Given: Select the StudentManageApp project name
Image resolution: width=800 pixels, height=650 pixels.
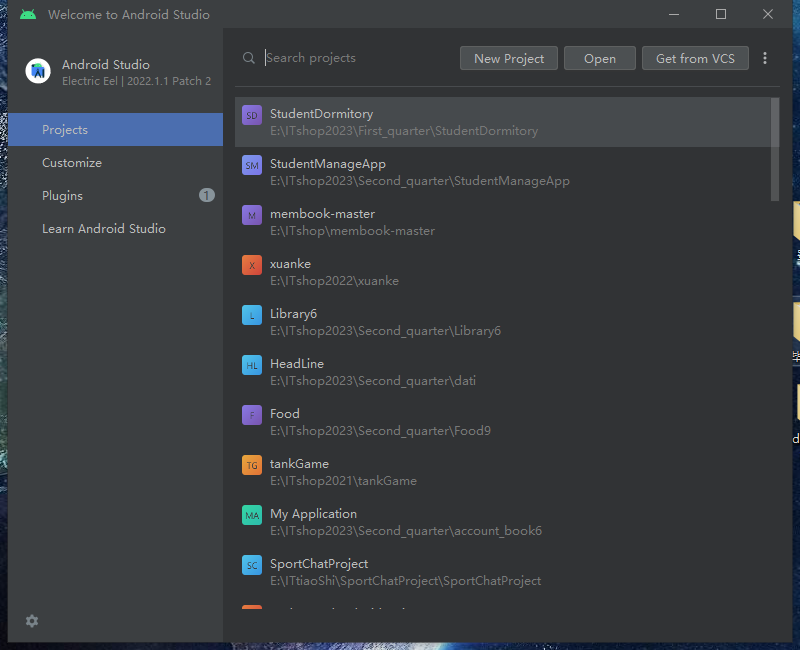Looking at the screenshot, I should pos(328,164).
